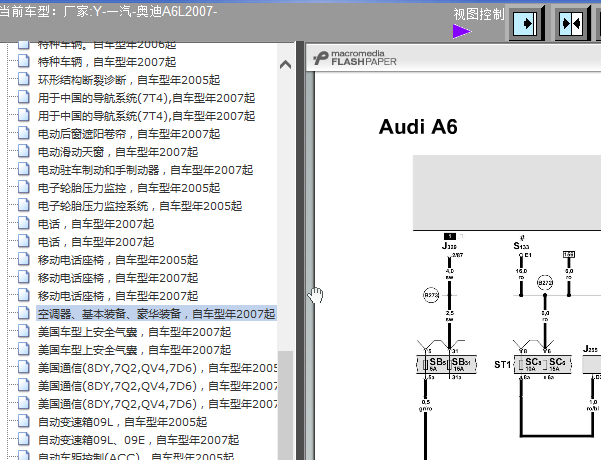Open 特种车辆，自车型年2007起
Image resolution: width=601 pixels, height=460 pixels.
pos(107,62)
